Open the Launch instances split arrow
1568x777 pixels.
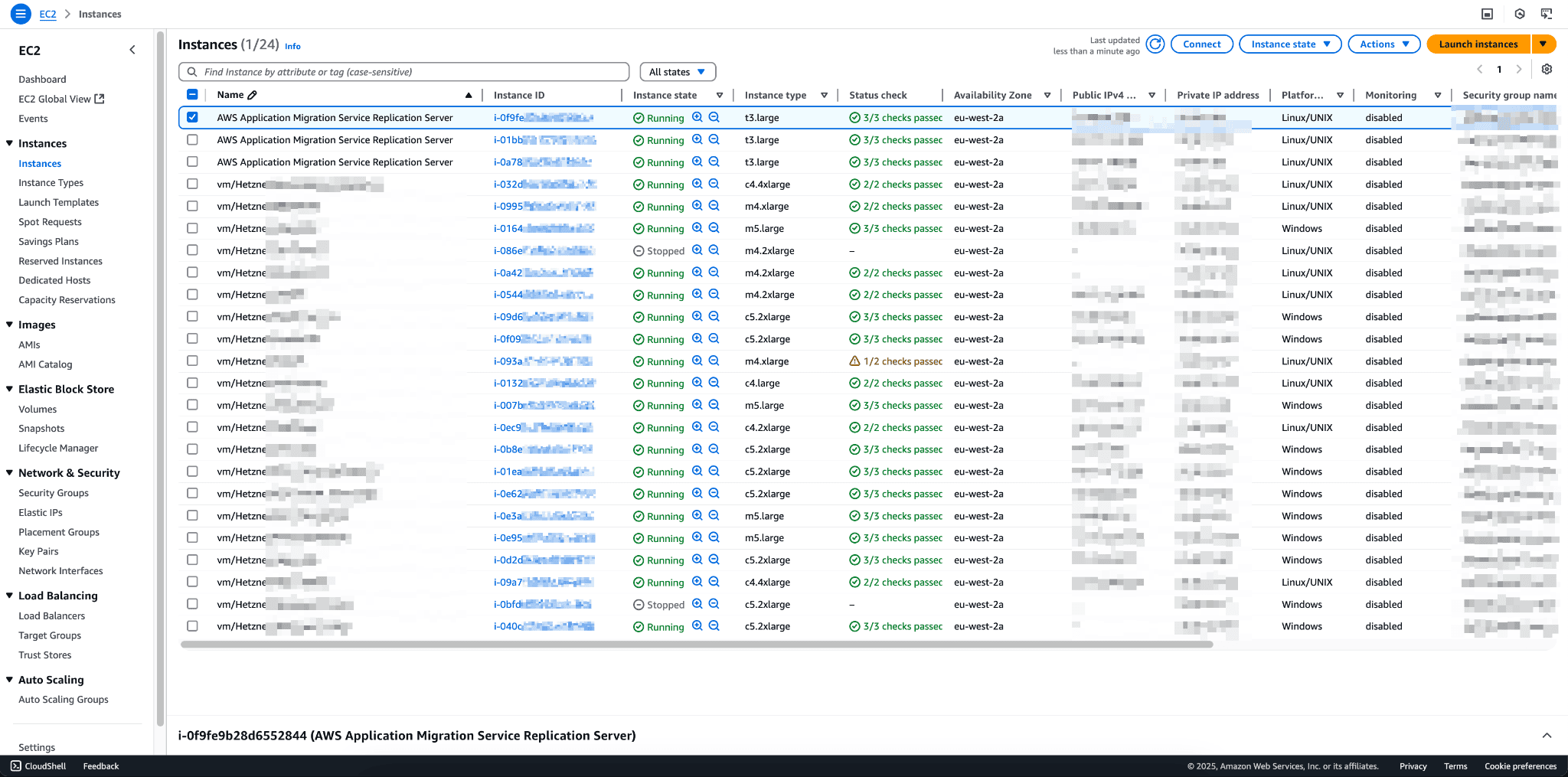point(1543,44)
